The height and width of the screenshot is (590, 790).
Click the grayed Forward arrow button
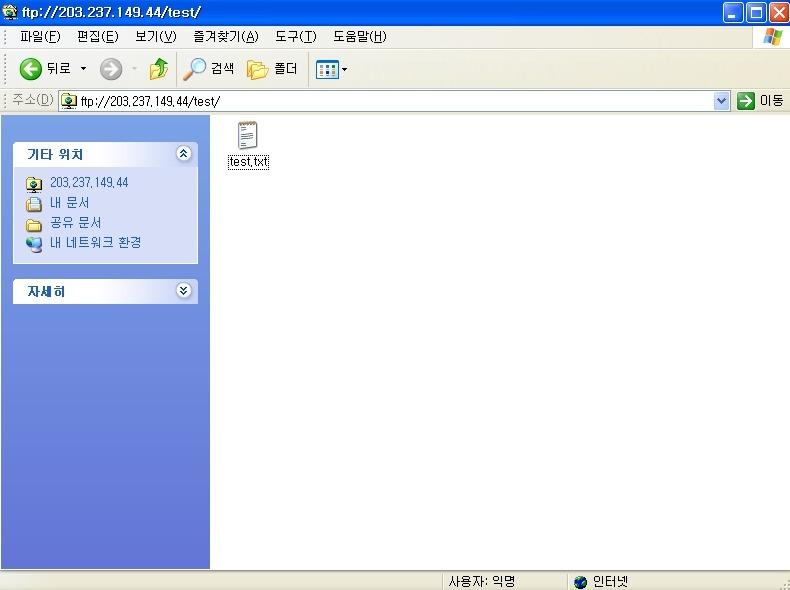(x=111, y=69)
